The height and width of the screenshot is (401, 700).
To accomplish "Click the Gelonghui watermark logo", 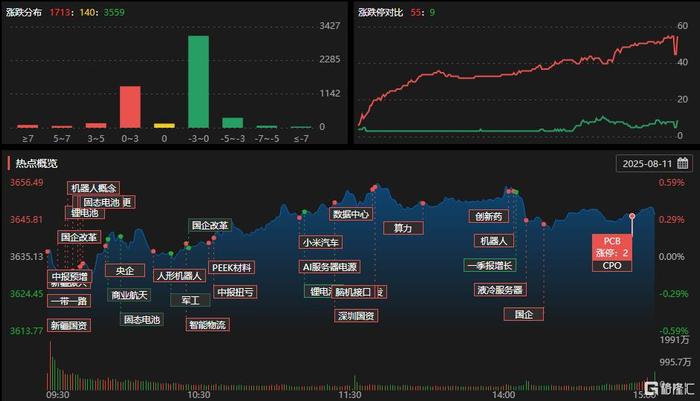I will click(669, 388).
